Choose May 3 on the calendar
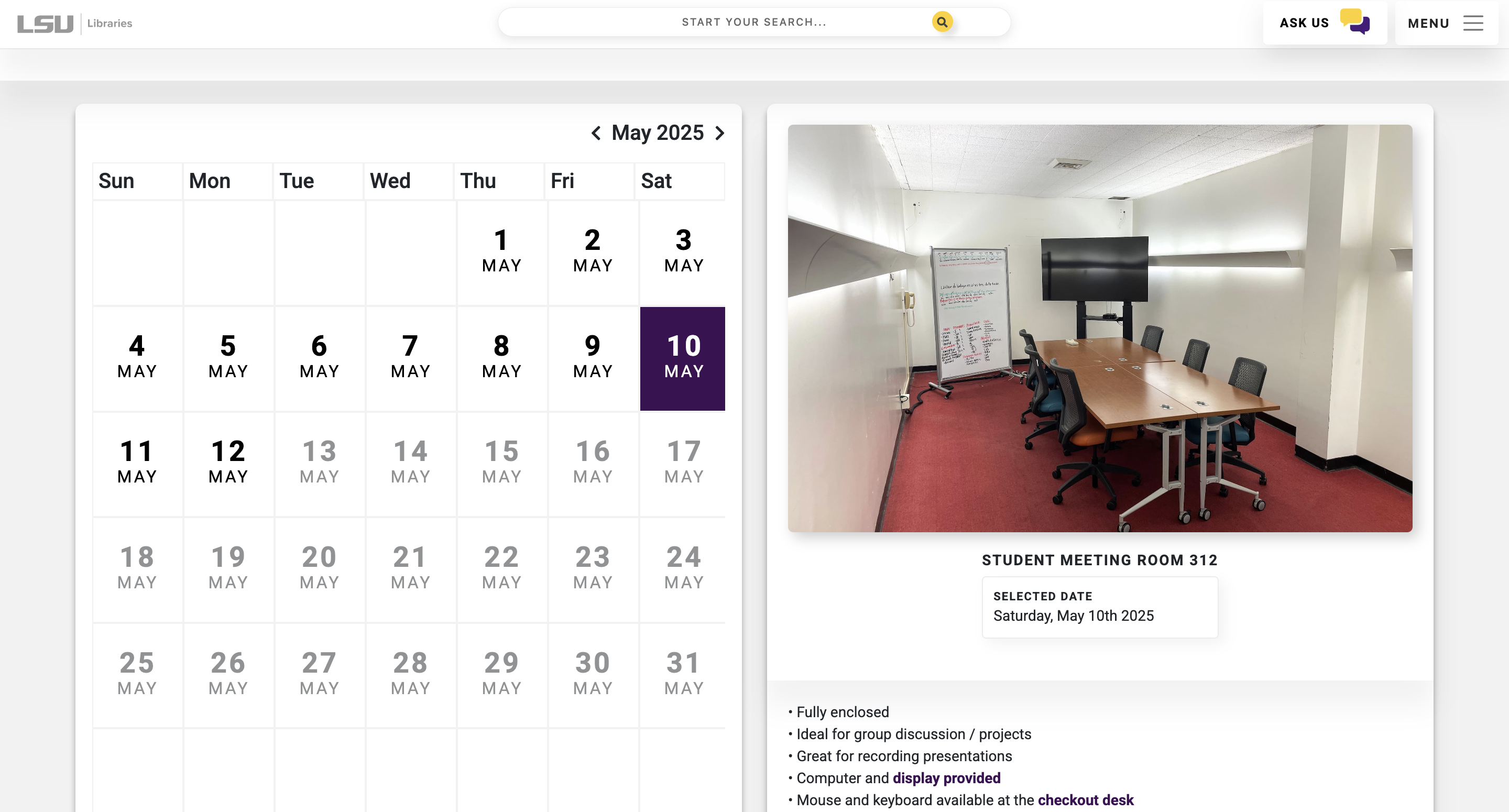This screenshot has width=1509, height=812. coord(683,251)
